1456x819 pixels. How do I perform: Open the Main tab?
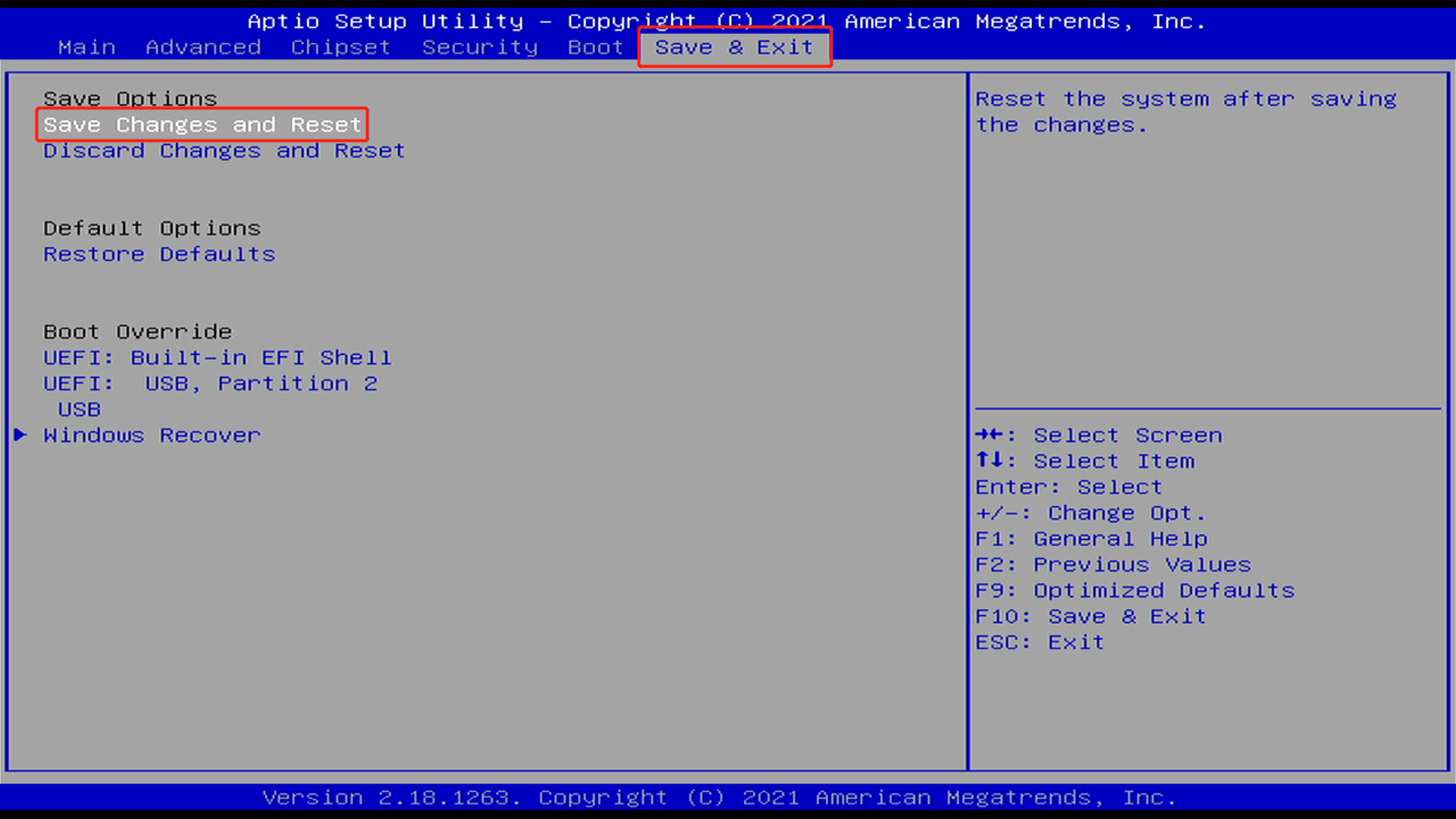pyautogui.click(x=87, y=47)
